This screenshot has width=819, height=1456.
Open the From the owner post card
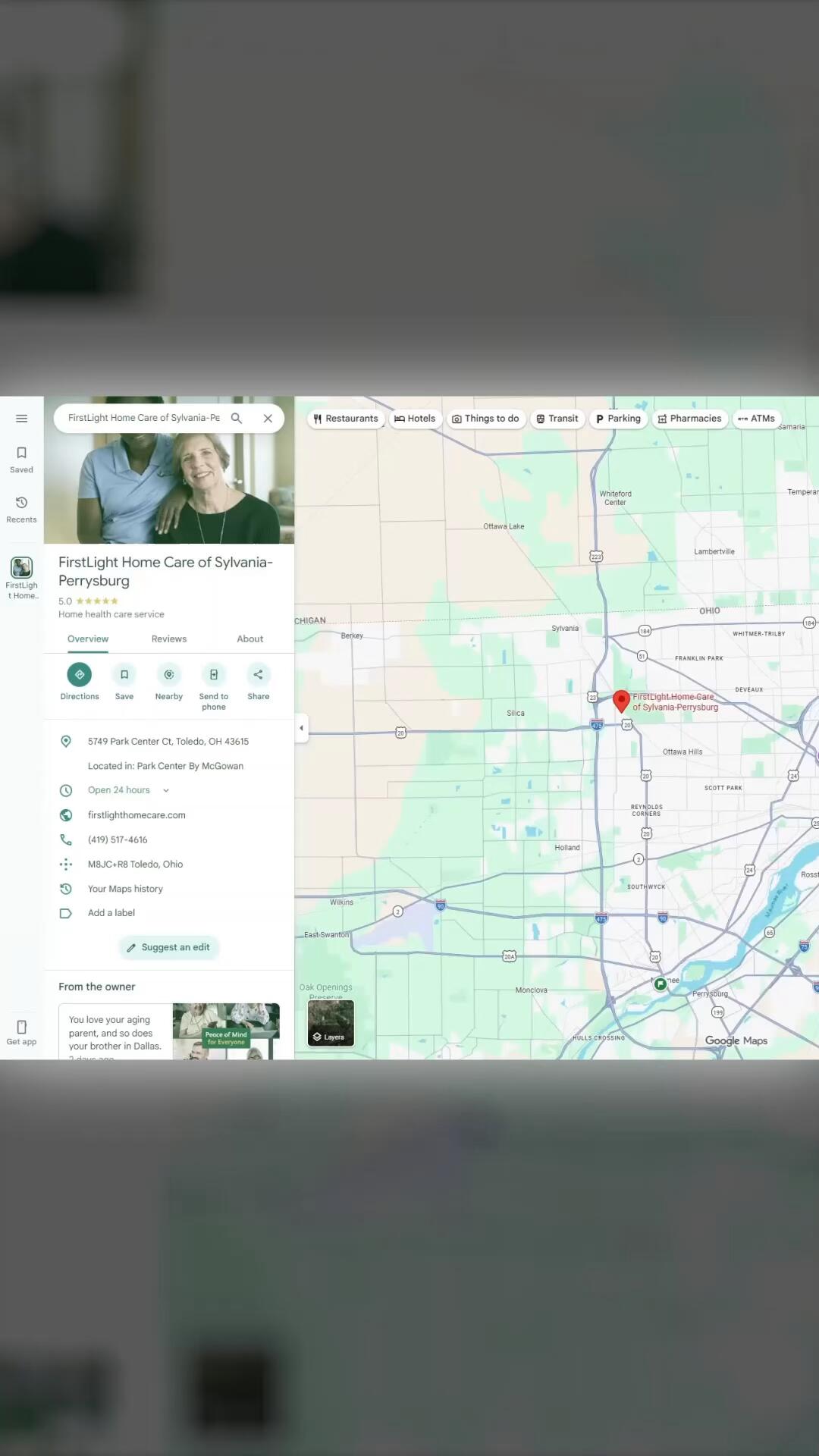coord(169,1031)
